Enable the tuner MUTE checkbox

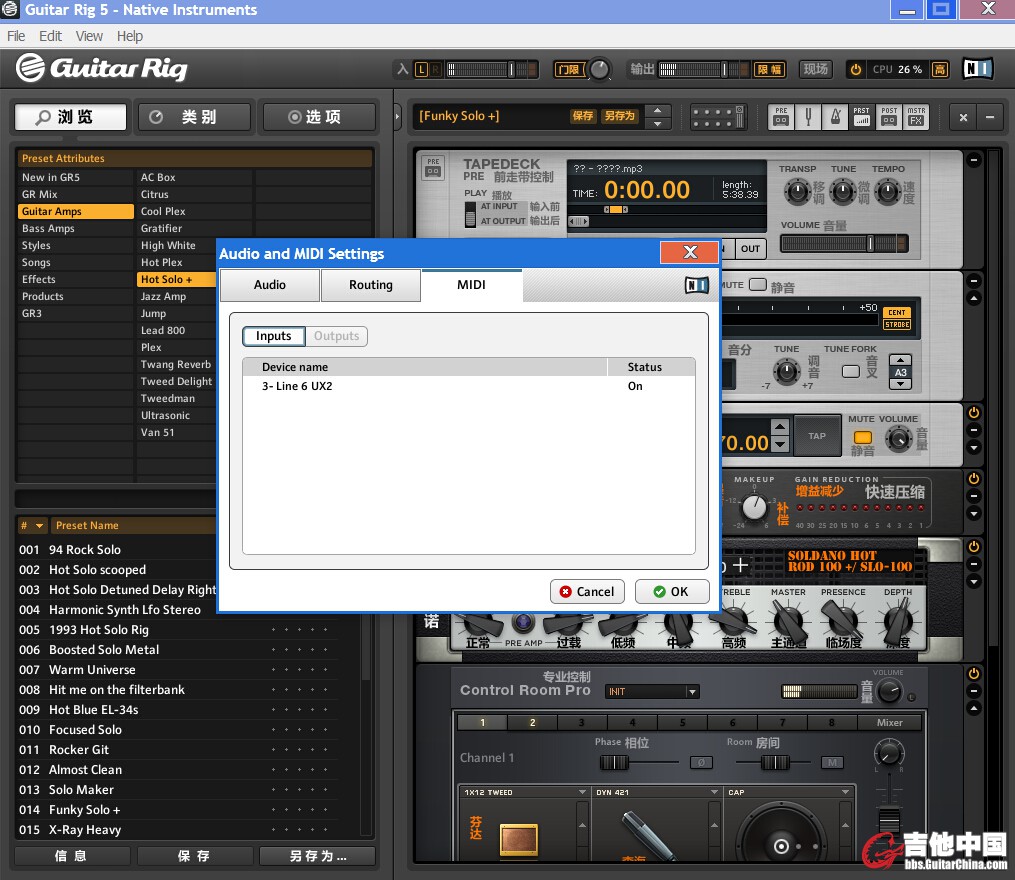click(x=758, y=285)
